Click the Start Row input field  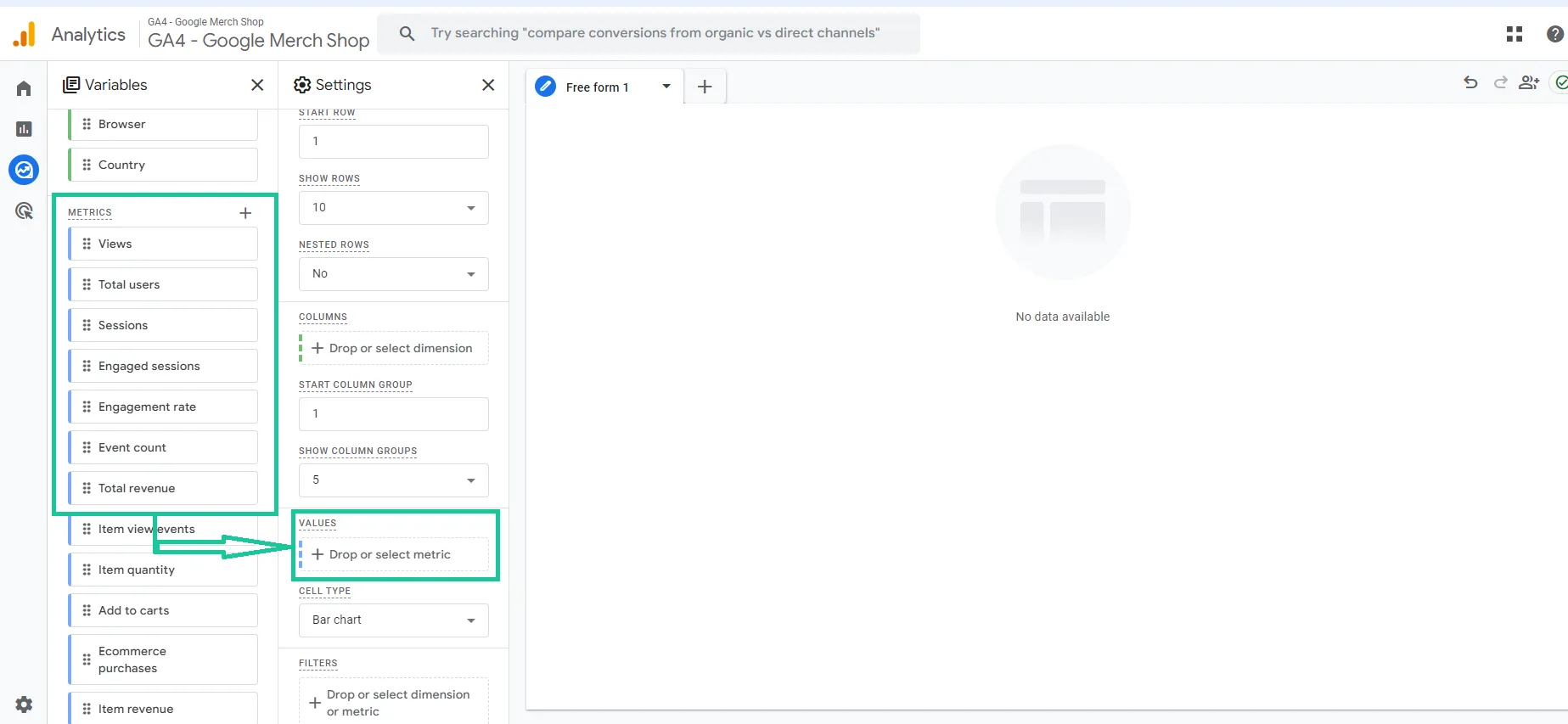click(394, 142)
